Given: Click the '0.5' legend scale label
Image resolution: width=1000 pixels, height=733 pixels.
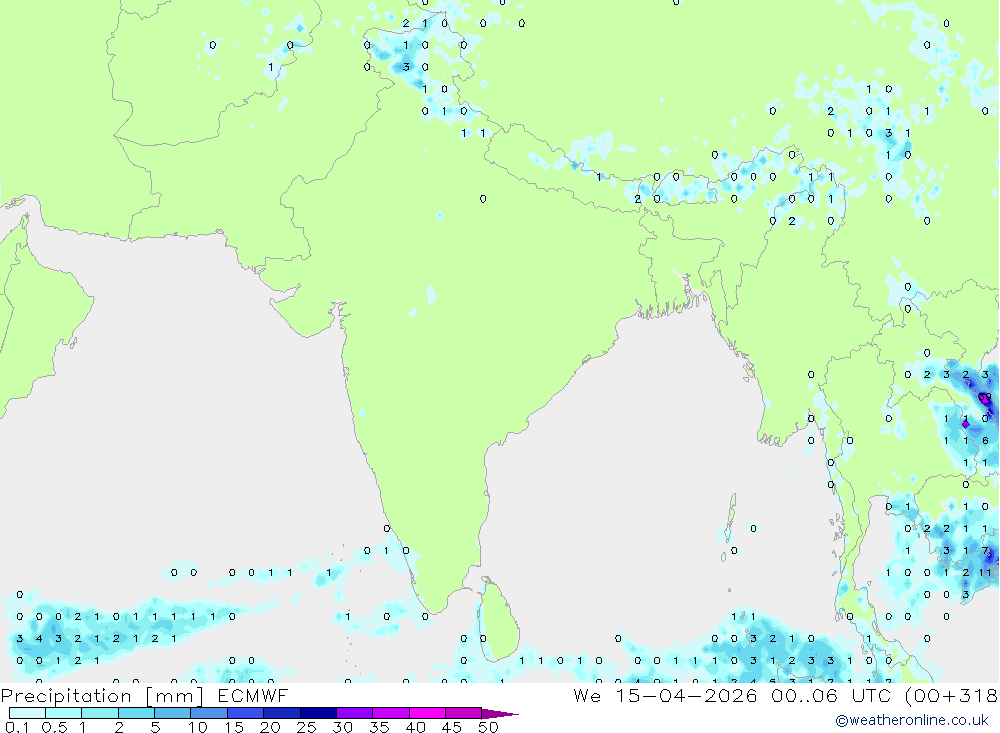Looking at the screenshot, I should (54, 727).
